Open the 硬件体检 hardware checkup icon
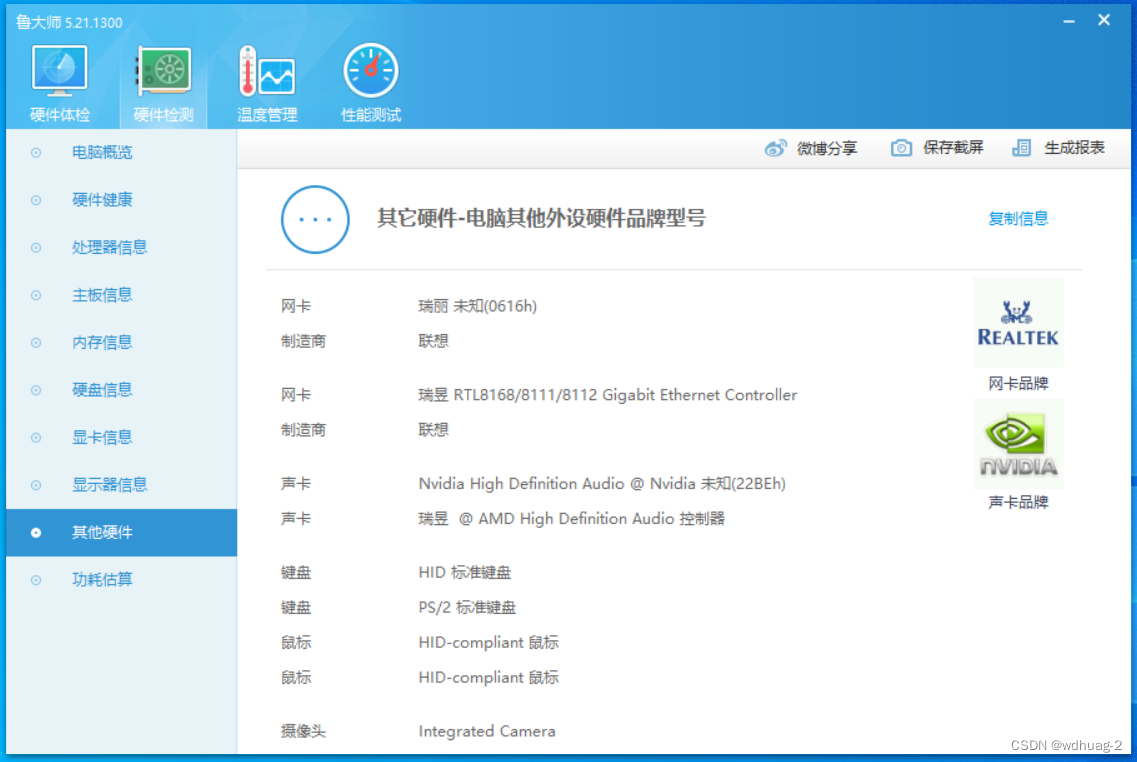The image size is (1137, 762). [59, 71]
